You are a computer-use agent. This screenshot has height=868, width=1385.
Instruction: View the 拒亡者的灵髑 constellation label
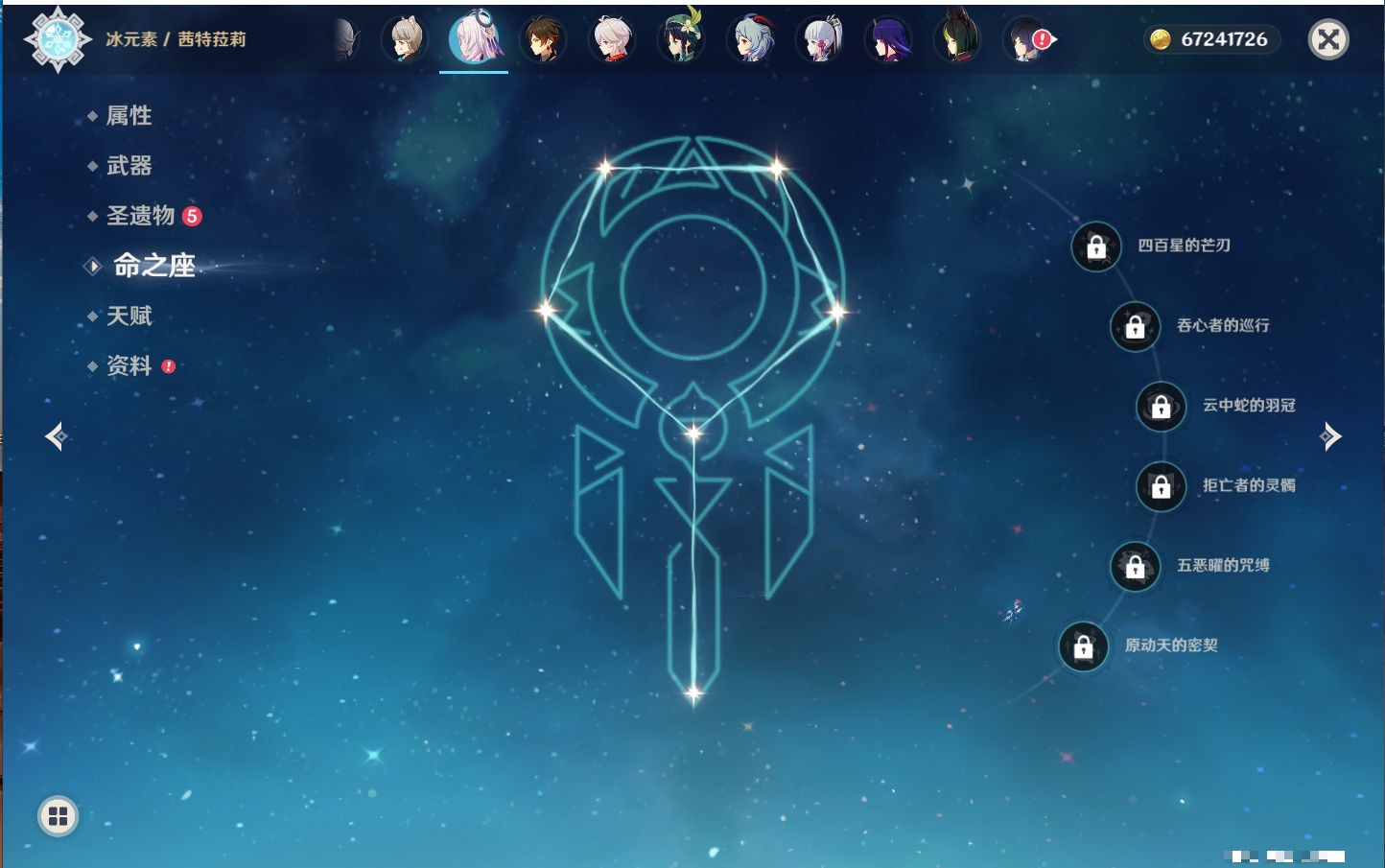click(x=1249, y=485)
